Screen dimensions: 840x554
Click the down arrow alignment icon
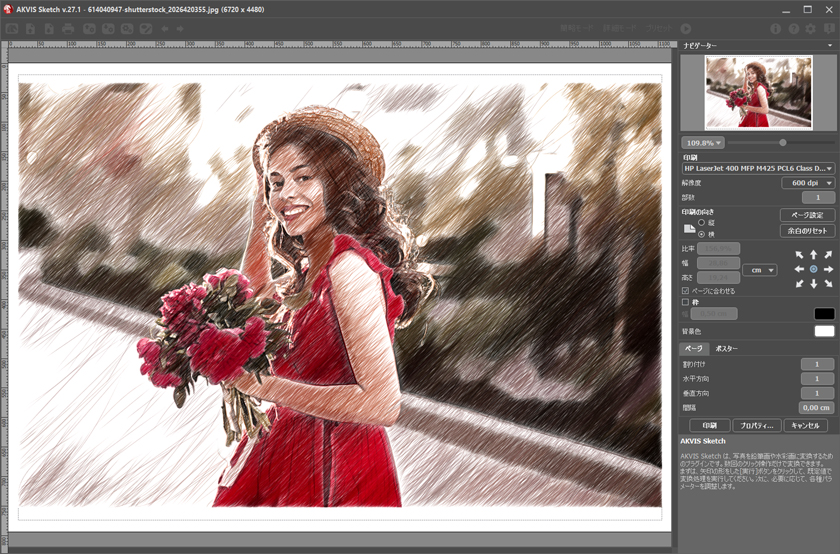(814, 284)
